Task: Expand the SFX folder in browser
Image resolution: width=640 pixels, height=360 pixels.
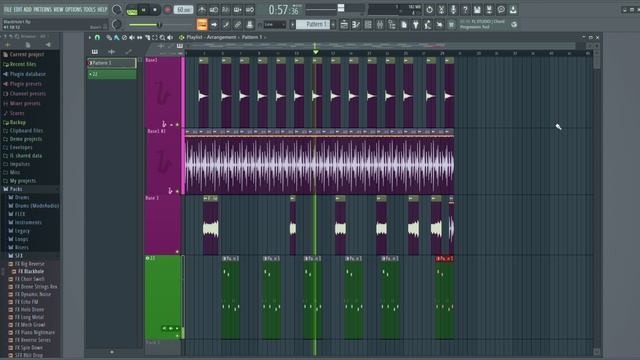Action: coord(18,256)
